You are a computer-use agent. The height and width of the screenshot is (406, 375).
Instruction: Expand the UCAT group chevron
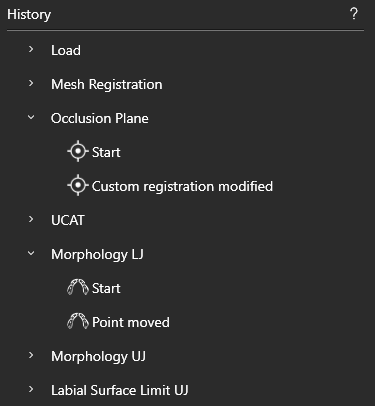pyautogui.click(x=31, y=219)
